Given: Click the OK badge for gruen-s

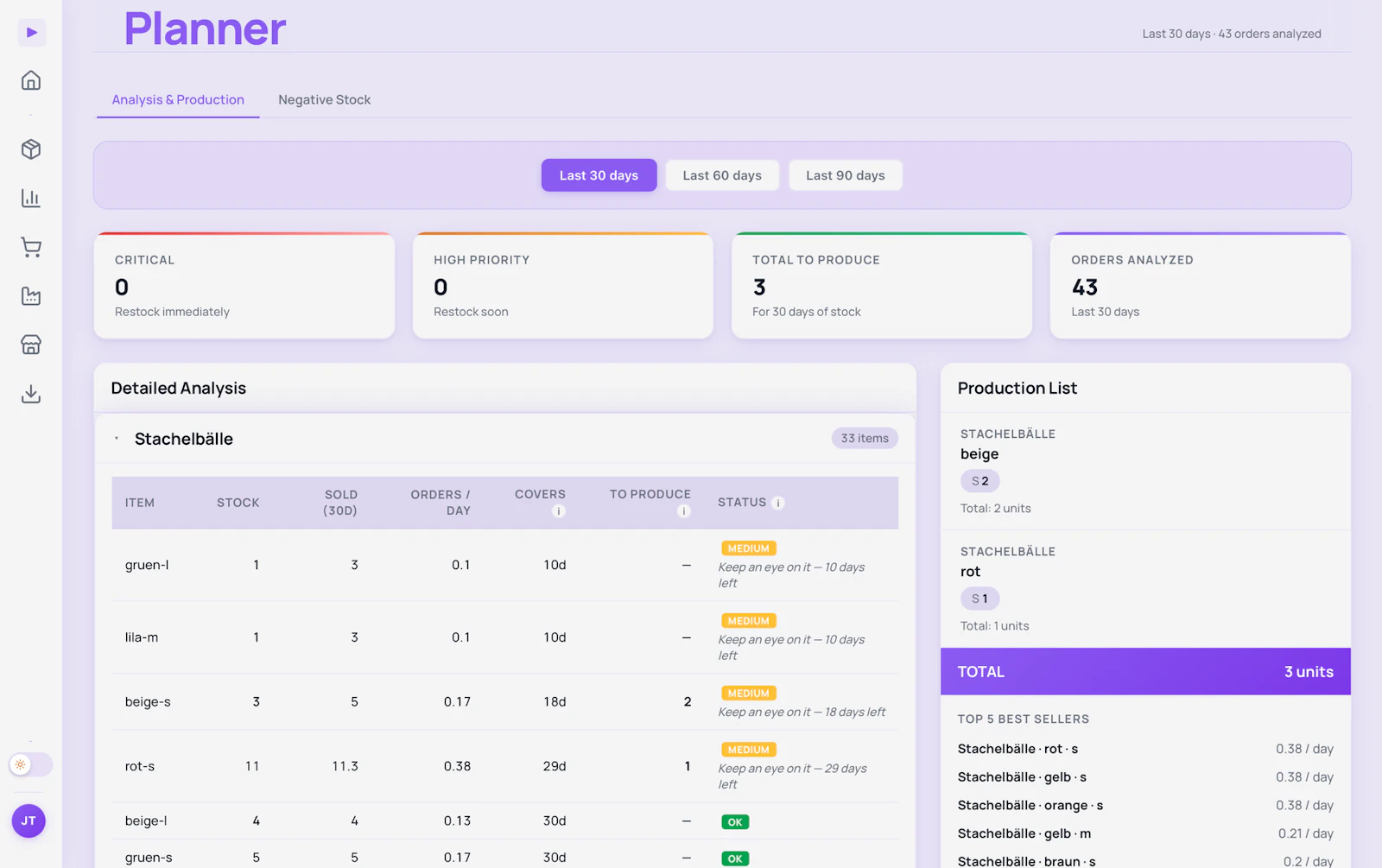Looking at the screenshot, I should pos(735,858).
